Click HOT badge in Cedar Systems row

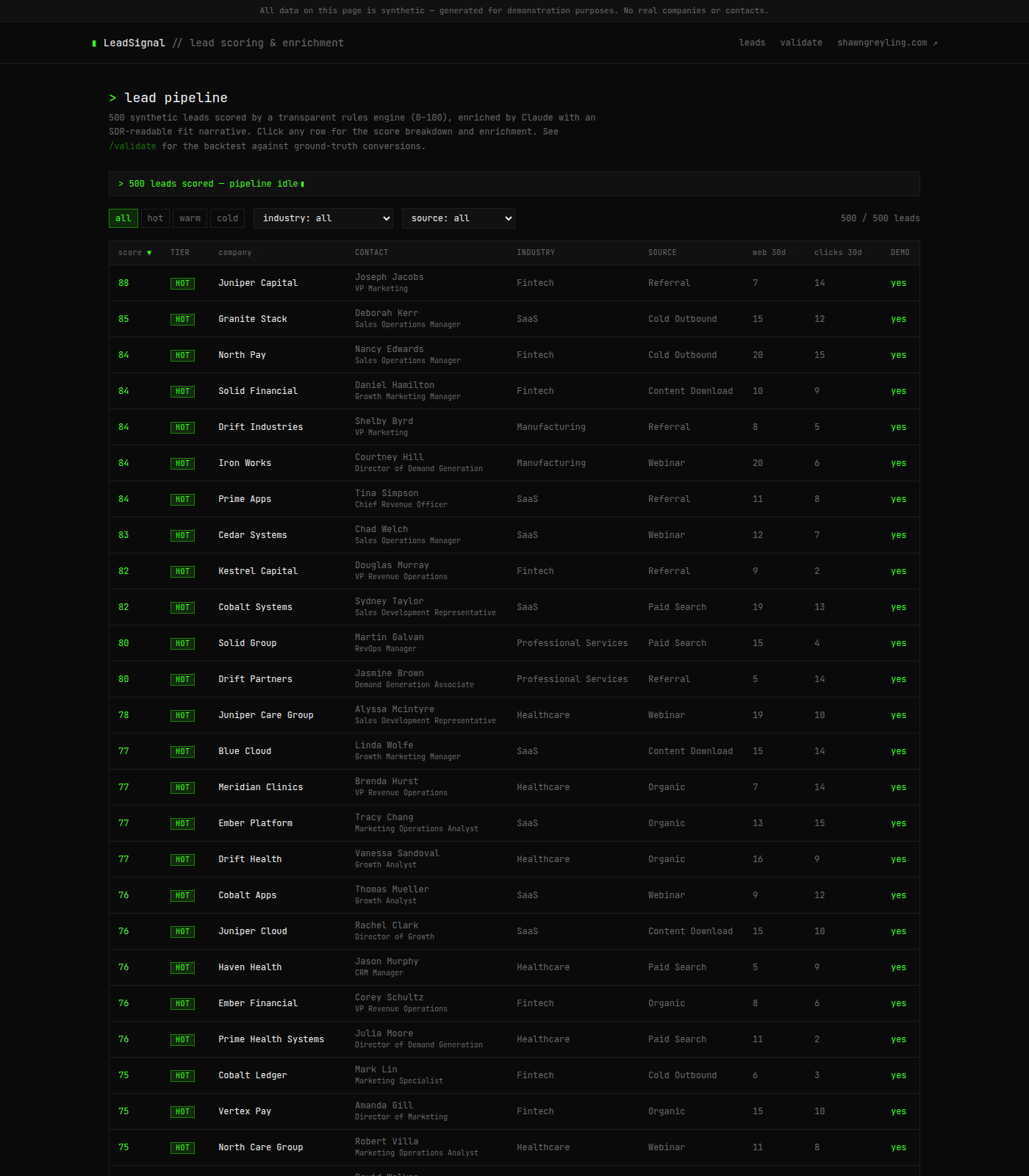tap(182, 536)
